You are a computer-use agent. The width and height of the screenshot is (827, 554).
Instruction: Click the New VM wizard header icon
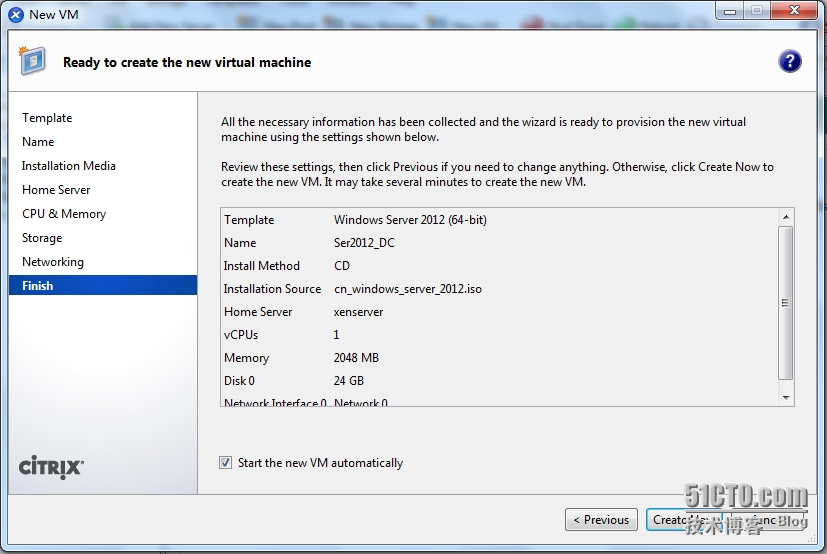(32, 61)
